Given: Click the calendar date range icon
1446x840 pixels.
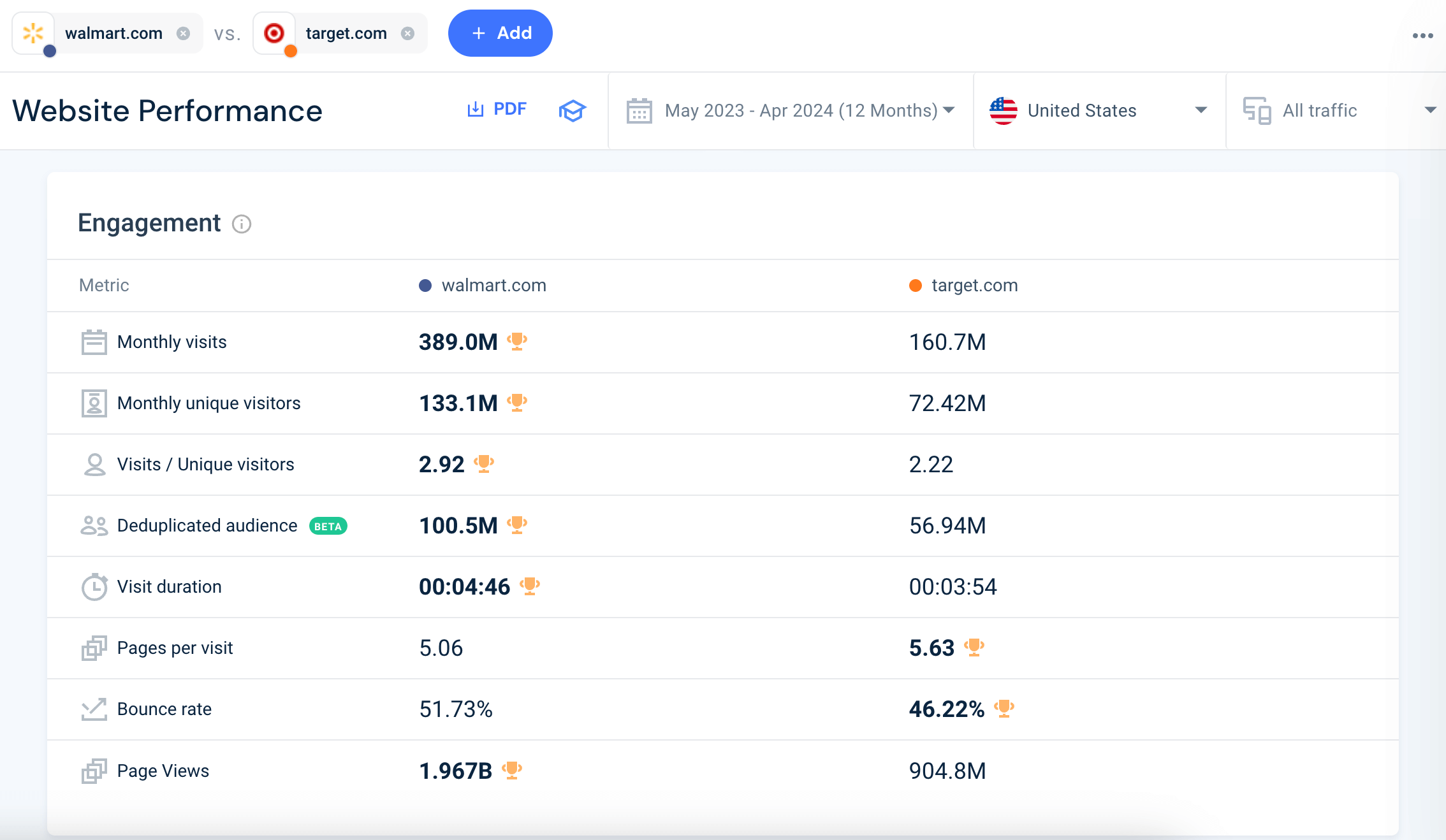Looking at the screenshot, I should [x=639, y=110].
